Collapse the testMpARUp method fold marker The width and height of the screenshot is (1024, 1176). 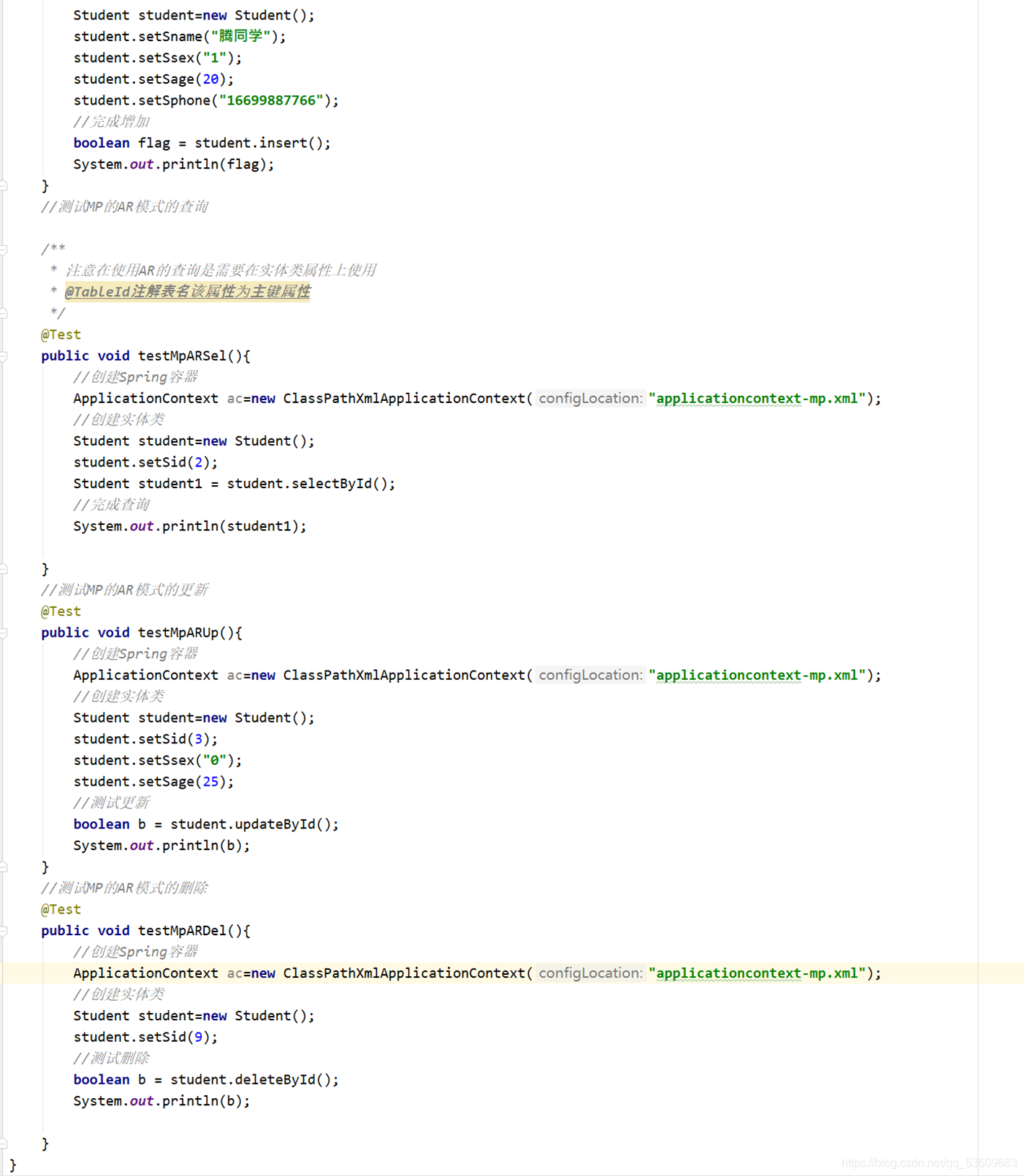(4, 633)
